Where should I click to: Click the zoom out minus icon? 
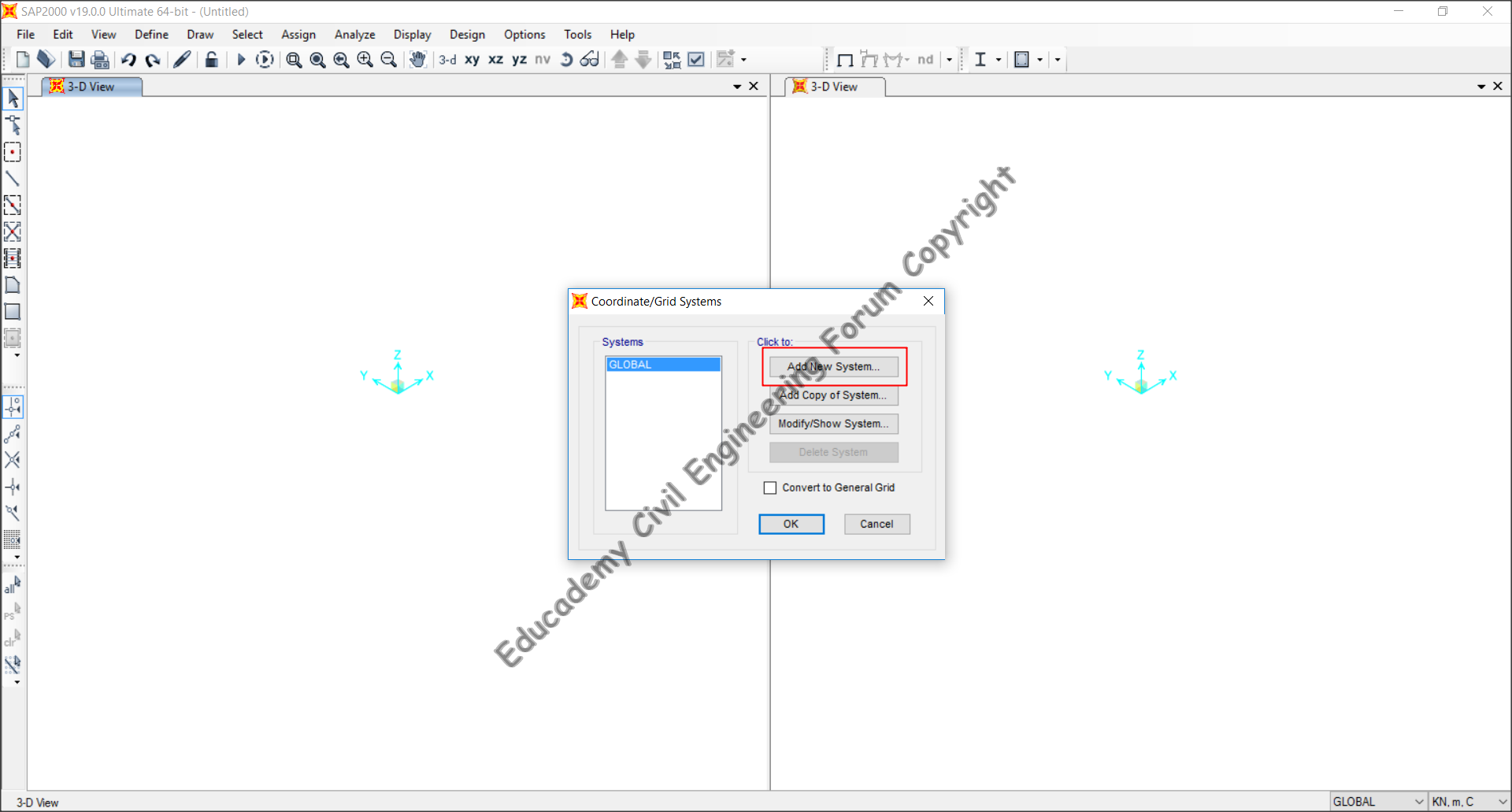(x=388, y=59)
